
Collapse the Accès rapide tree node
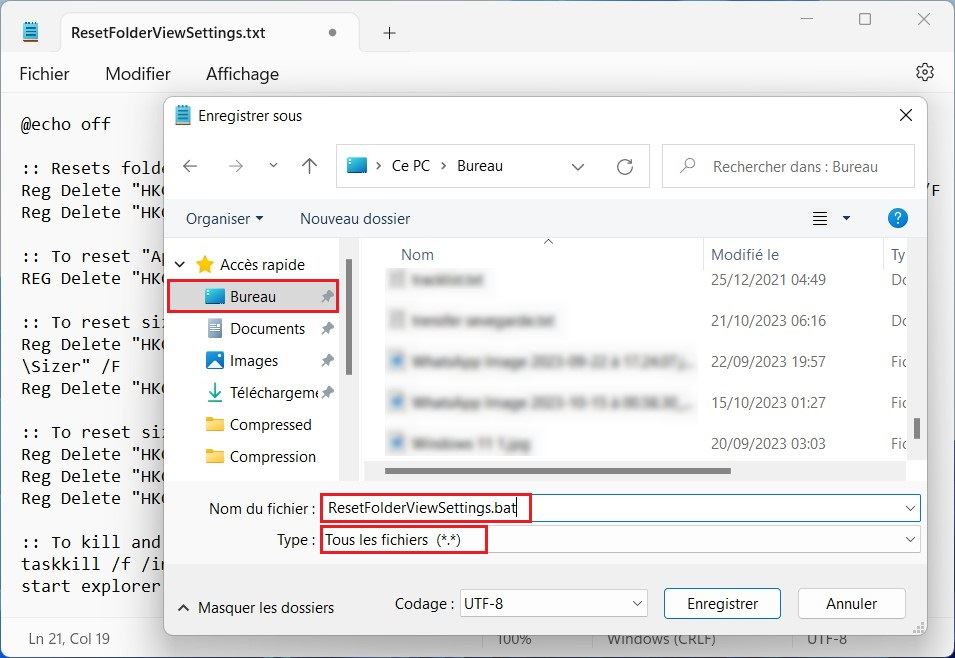(x=180, y=265)
